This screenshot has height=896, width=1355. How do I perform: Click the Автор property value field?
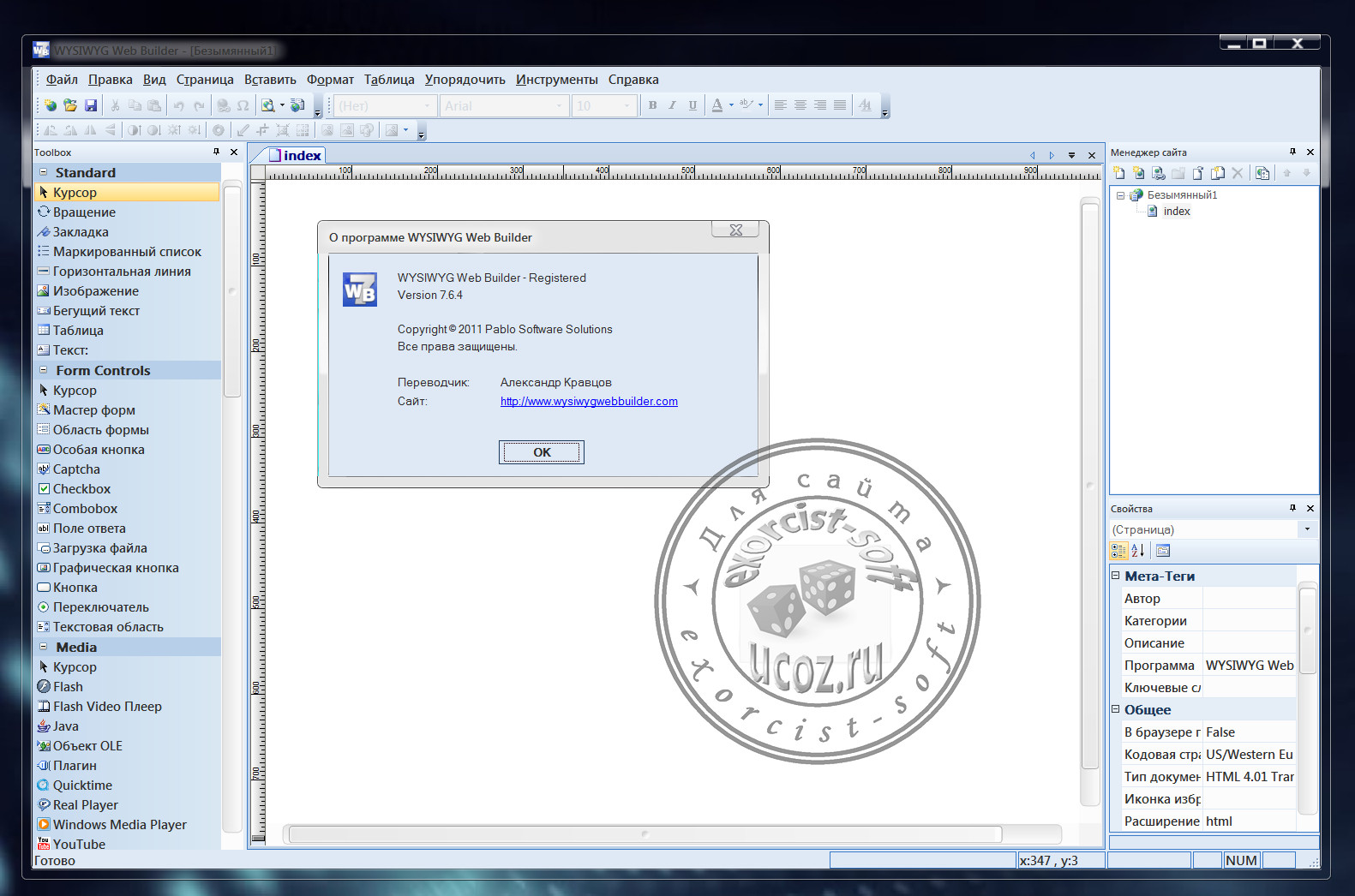pyautogui.click(x=1250, y=599)
